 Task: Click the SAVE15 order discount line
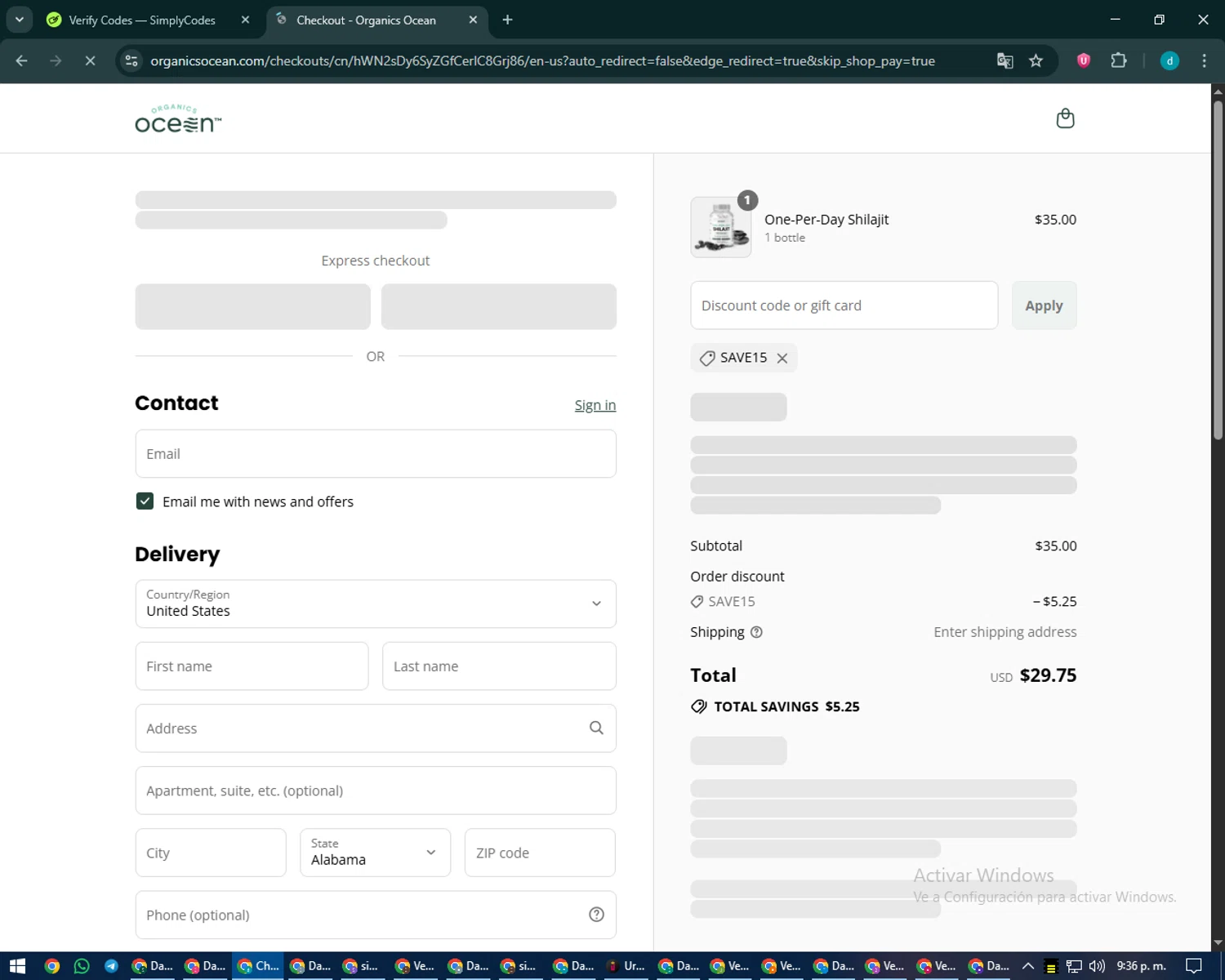(884, 601)
